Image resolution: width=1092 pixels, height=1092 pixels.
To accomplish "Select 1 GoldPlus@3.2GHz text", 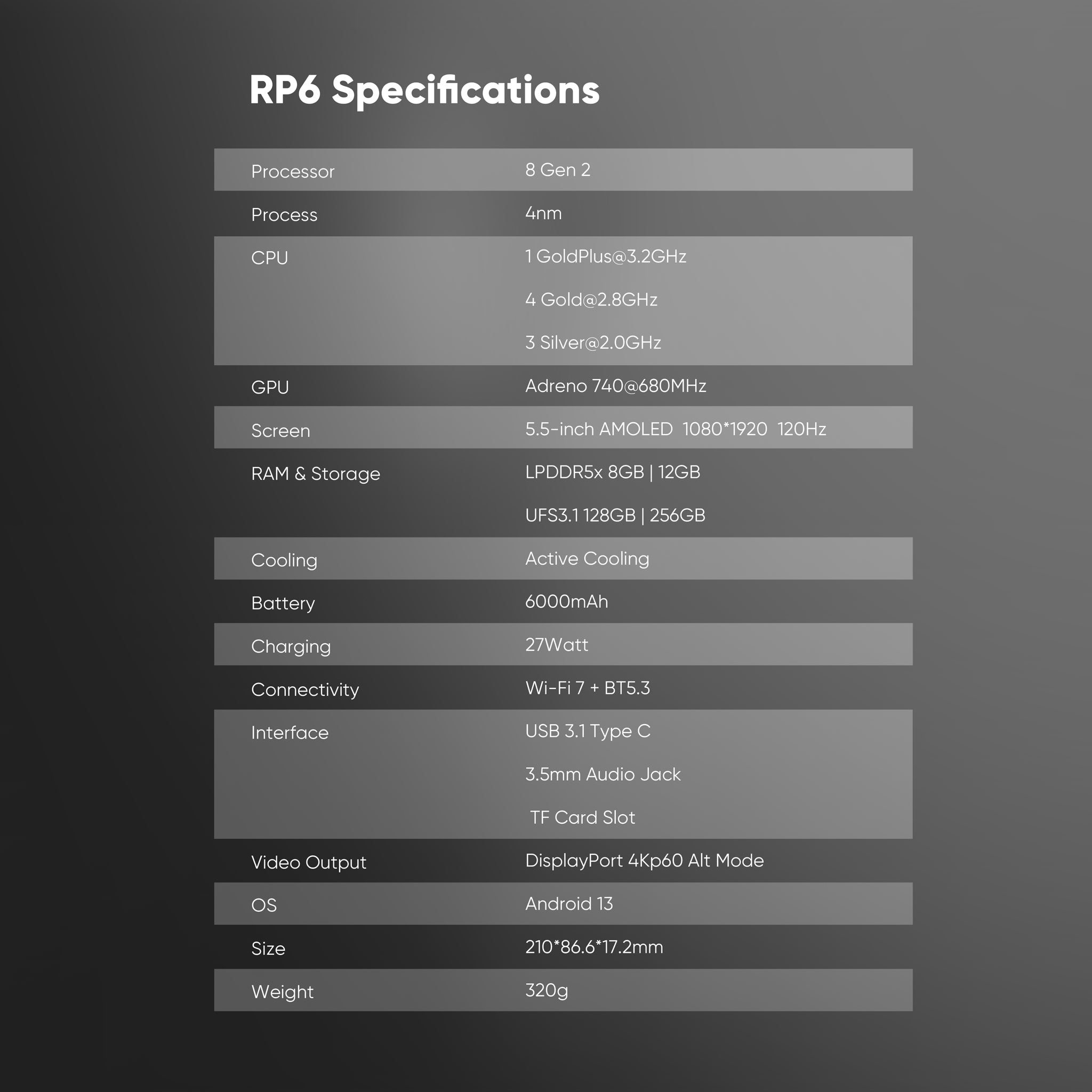I will click(605, 256).
